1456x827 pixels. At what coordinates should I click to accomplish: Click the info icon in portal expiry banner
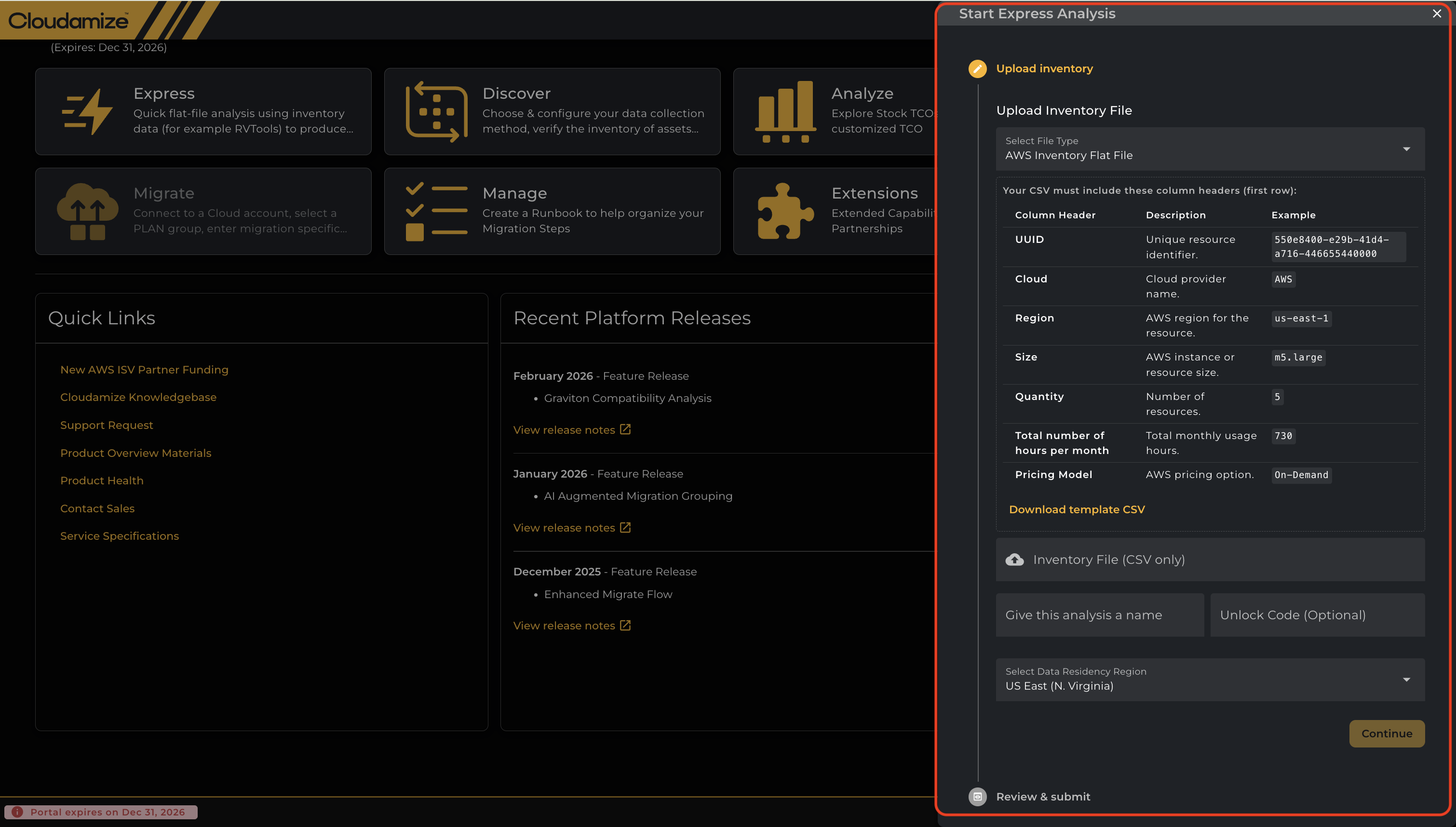pos(17,812)
